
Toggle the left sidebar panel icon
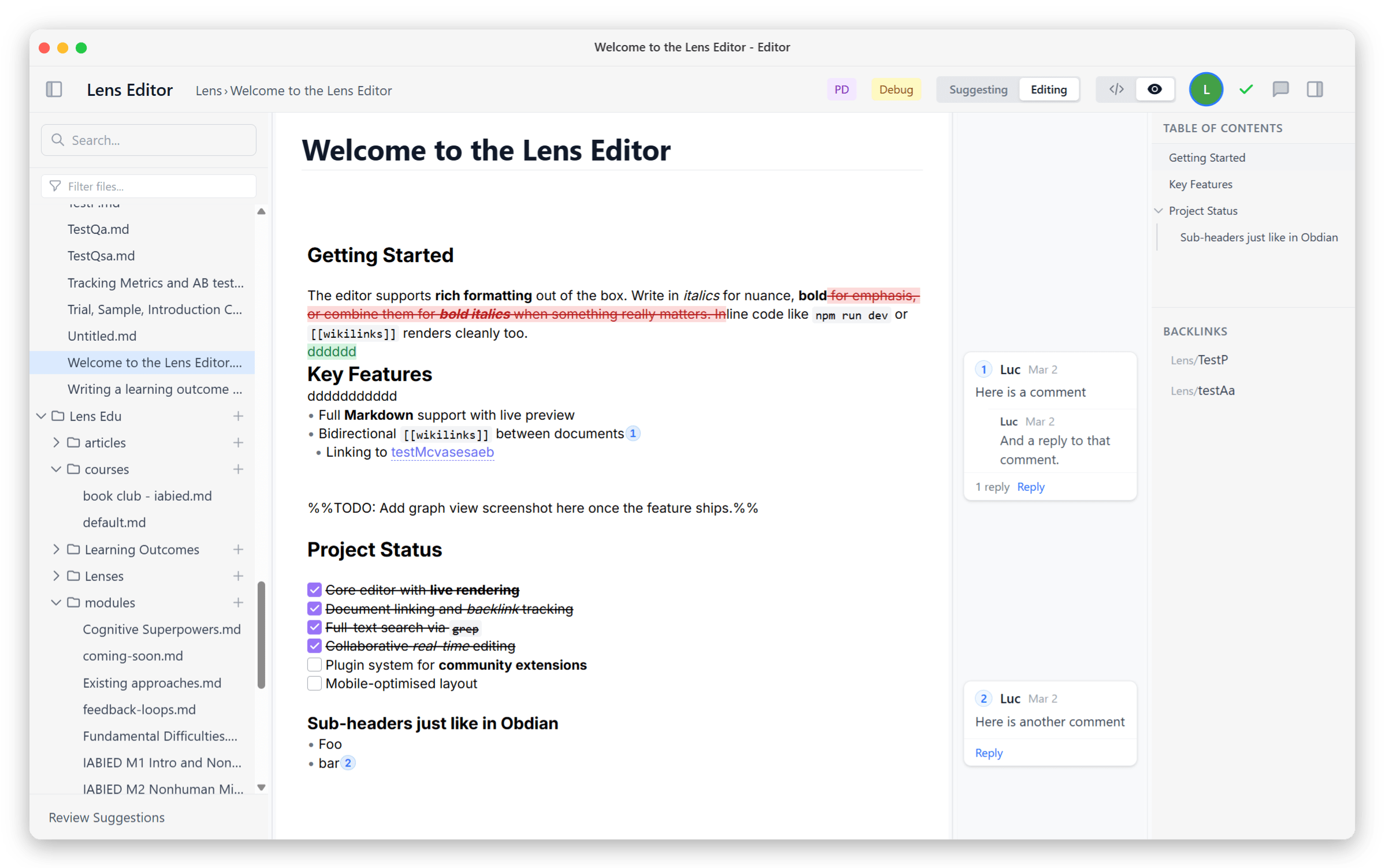pyautogui.click(x=54, y=90)
